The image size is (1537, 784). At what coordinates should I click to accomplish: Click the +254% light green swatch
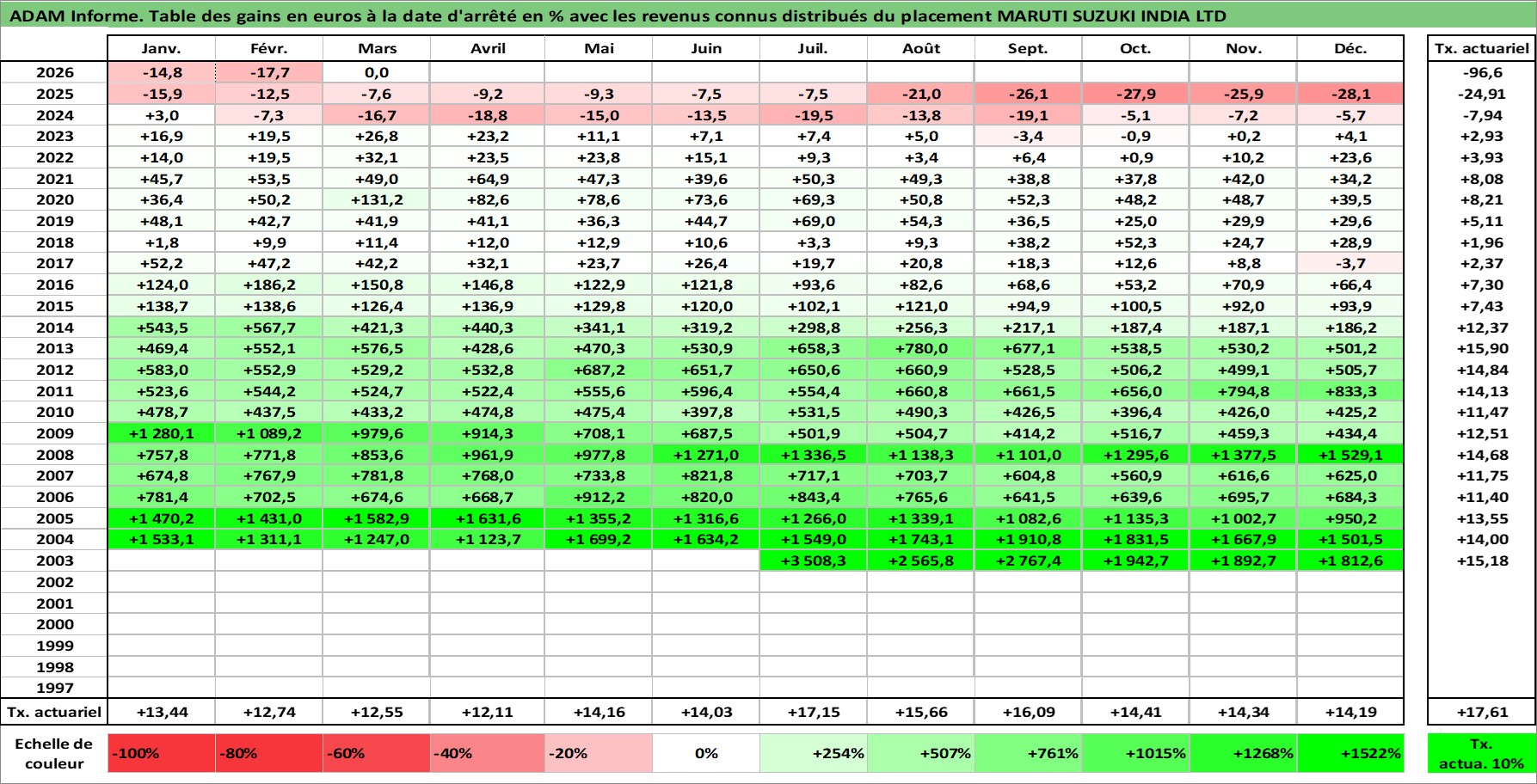tap(814, 753)
